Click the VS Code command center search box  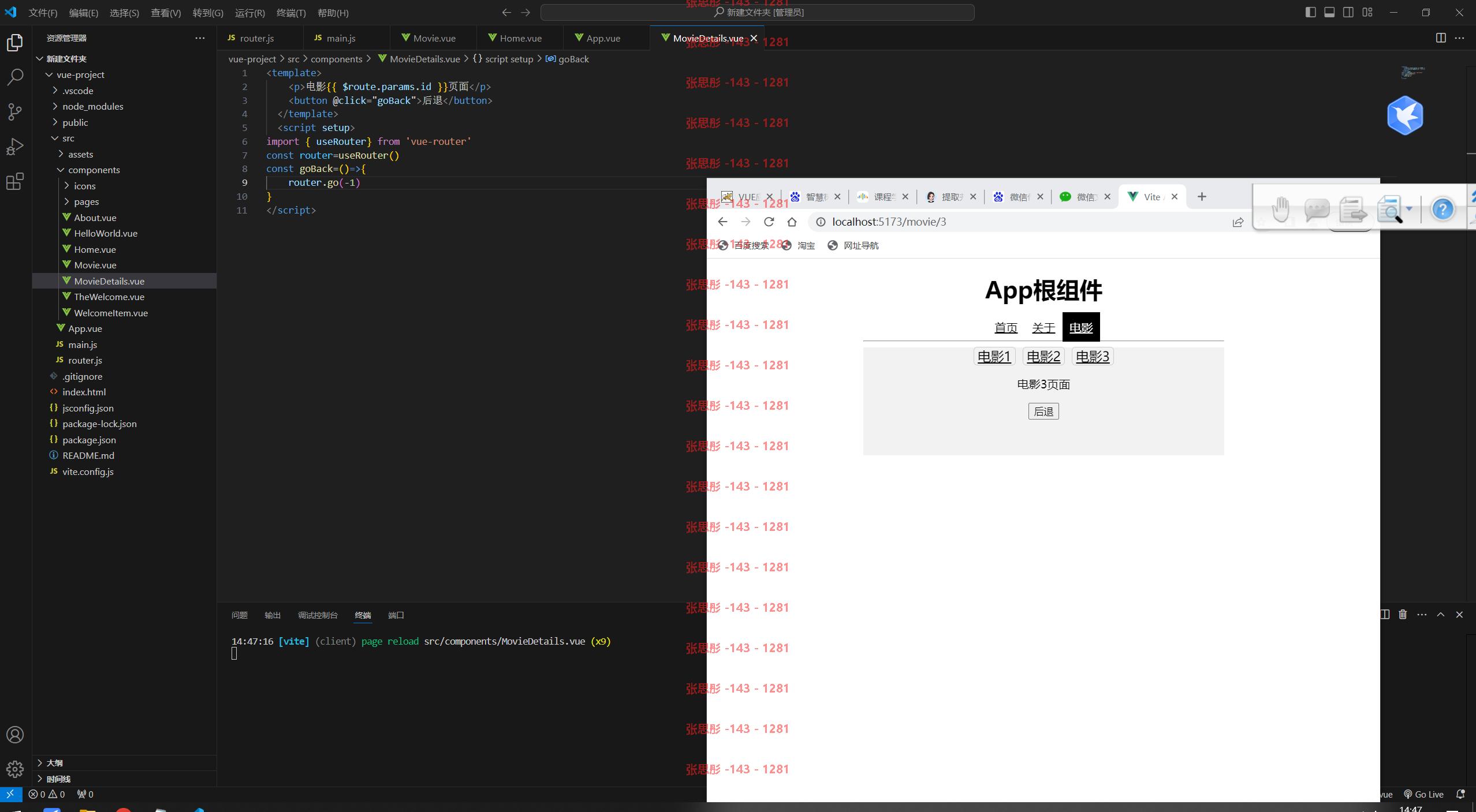click(758, 12)
